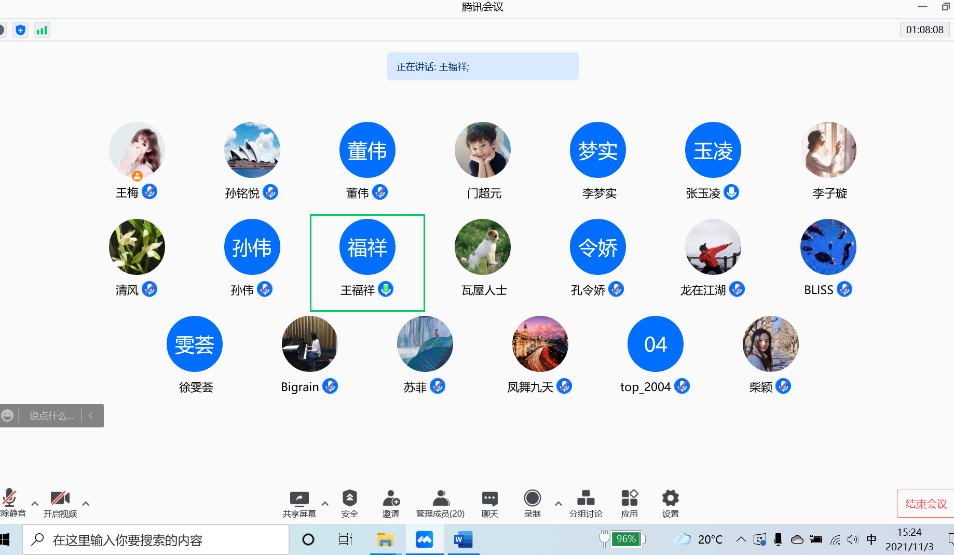954x555 pixels.
Task: Open Manage Members (管理成员) panel
Action: click(x=440, y=499)
